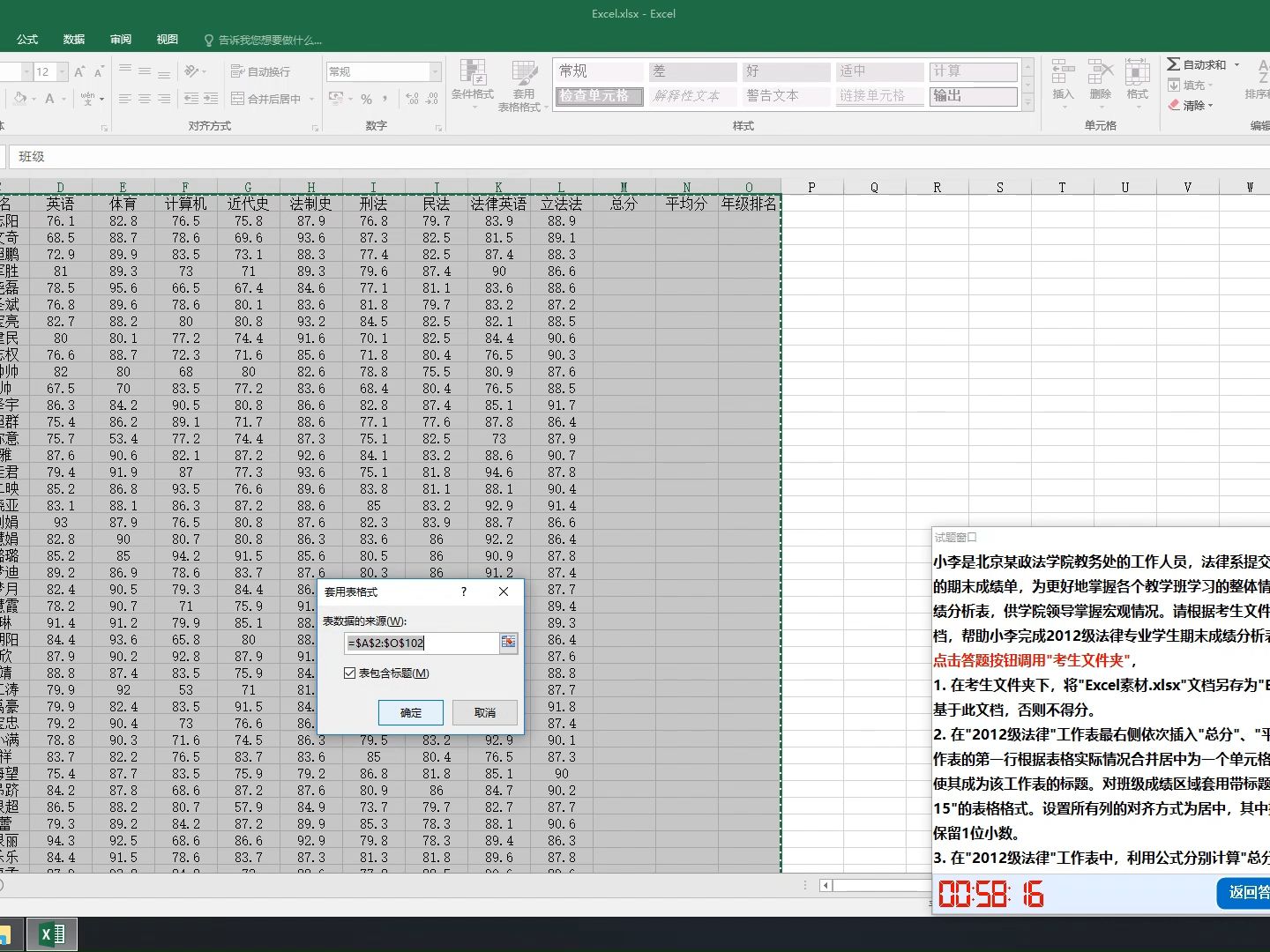Click the horizontal scrollbar left arrow

click(825, 885)
